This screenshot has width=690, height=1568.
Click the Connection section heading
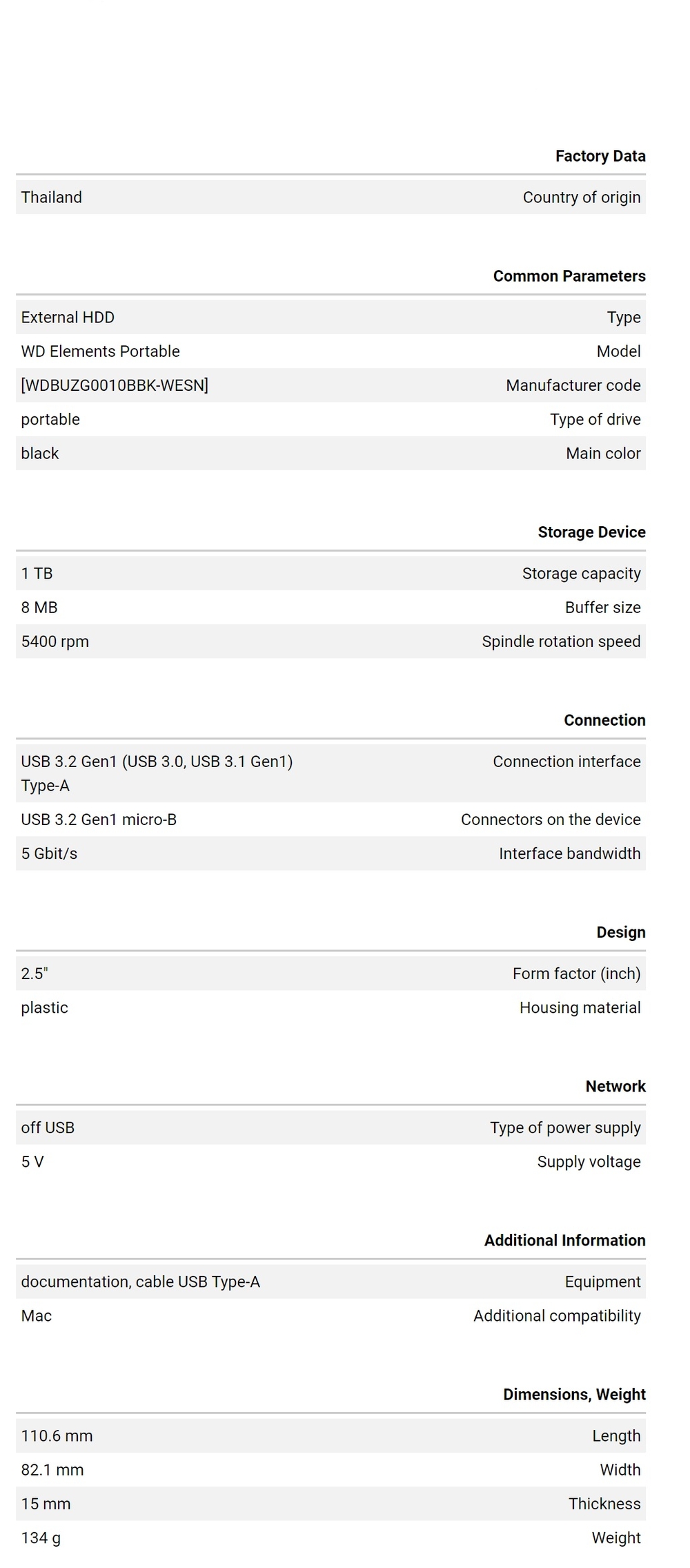(604, 720)
